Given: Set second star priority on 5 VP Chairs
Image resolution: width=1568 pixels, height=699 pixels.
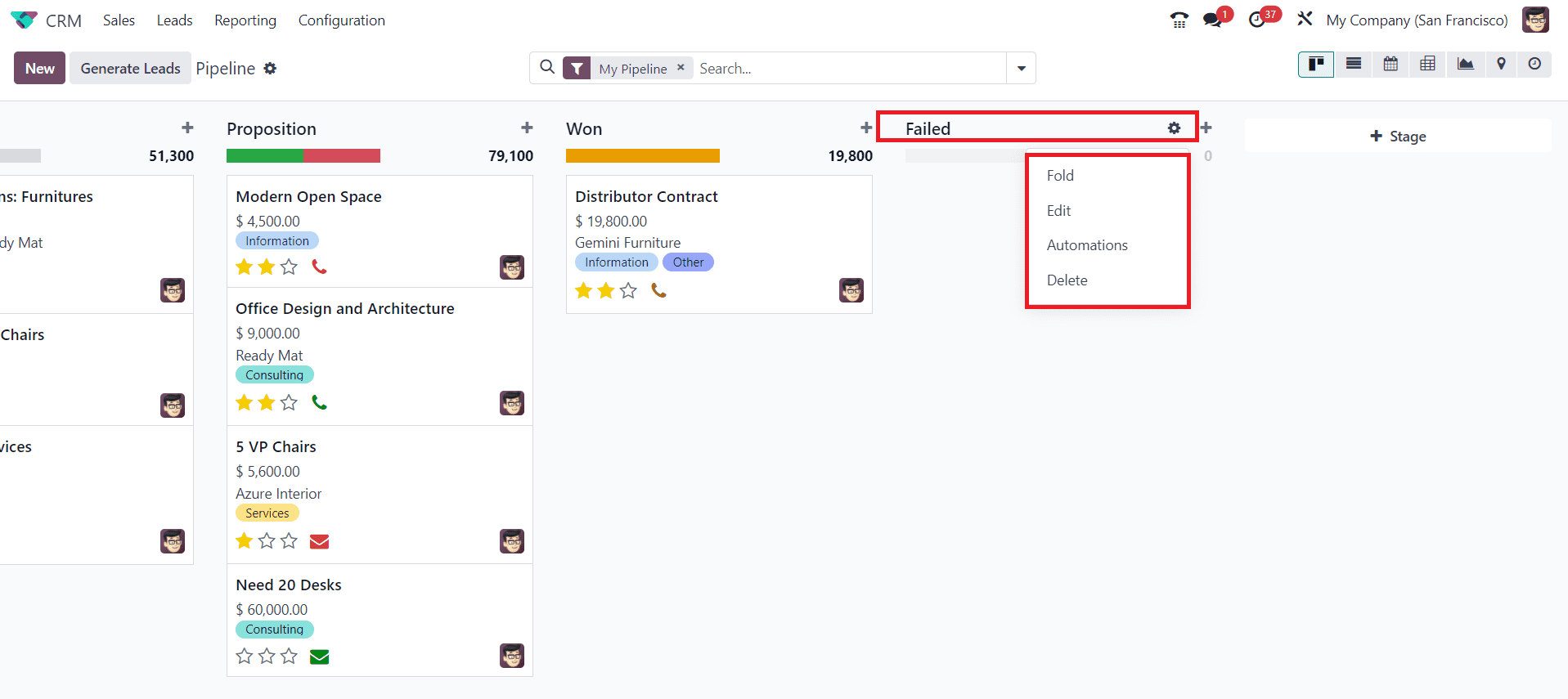Looking at the screenshot, I should point(267,540).
